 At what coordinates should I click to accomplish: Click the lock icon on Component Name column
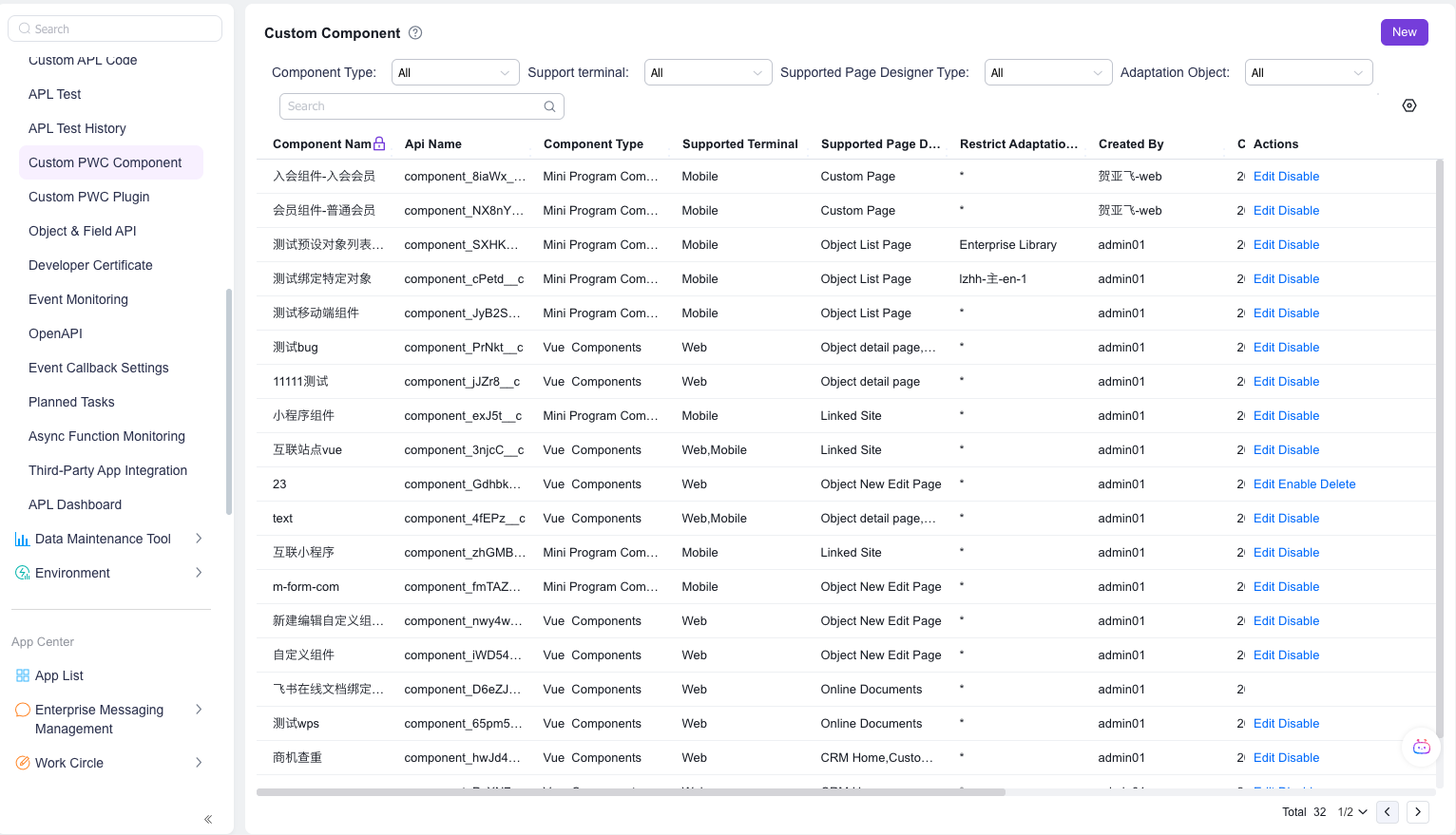379,143
